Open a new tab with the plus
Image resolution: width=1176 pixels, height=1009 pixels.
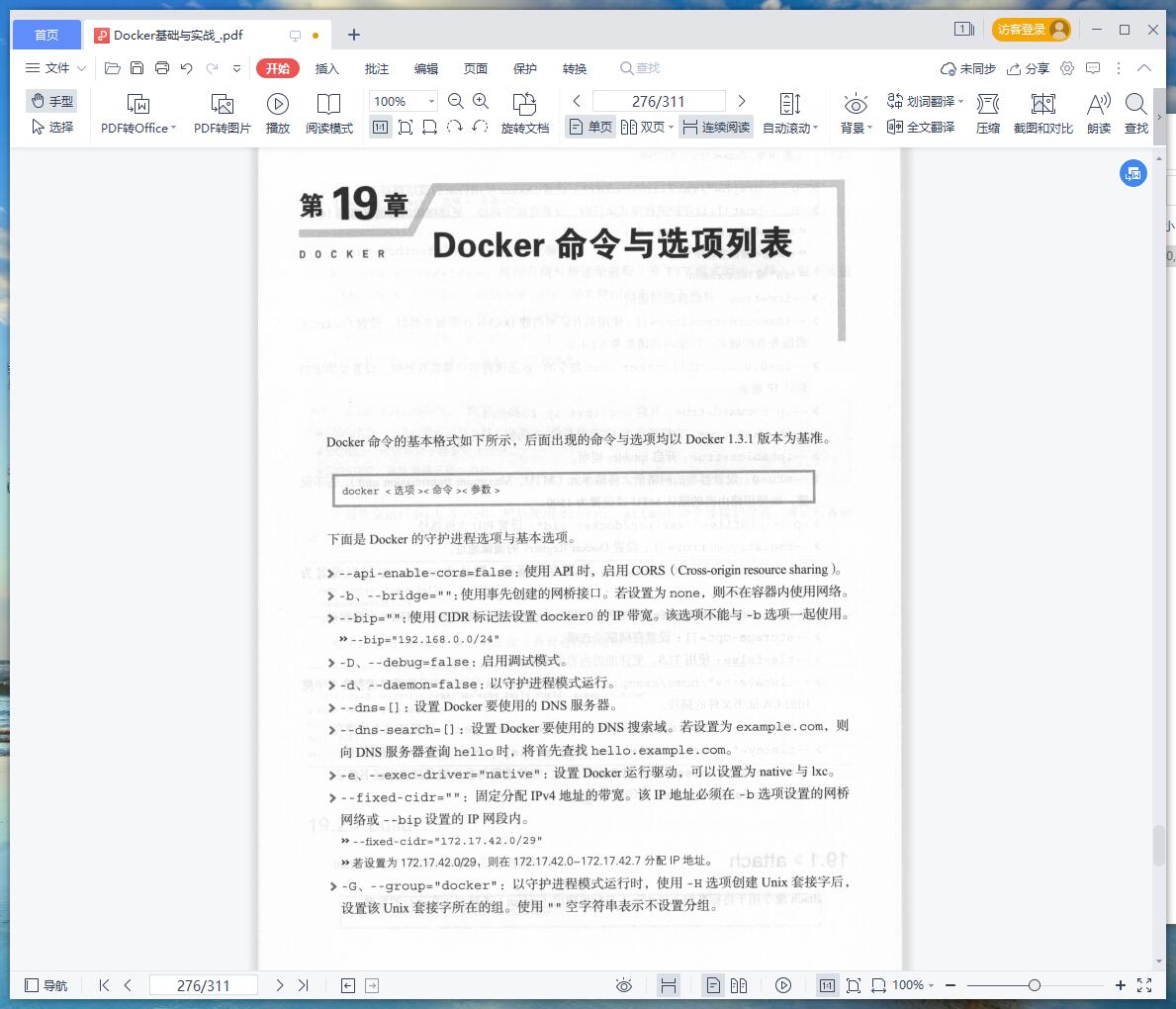[x=354, y=35]
